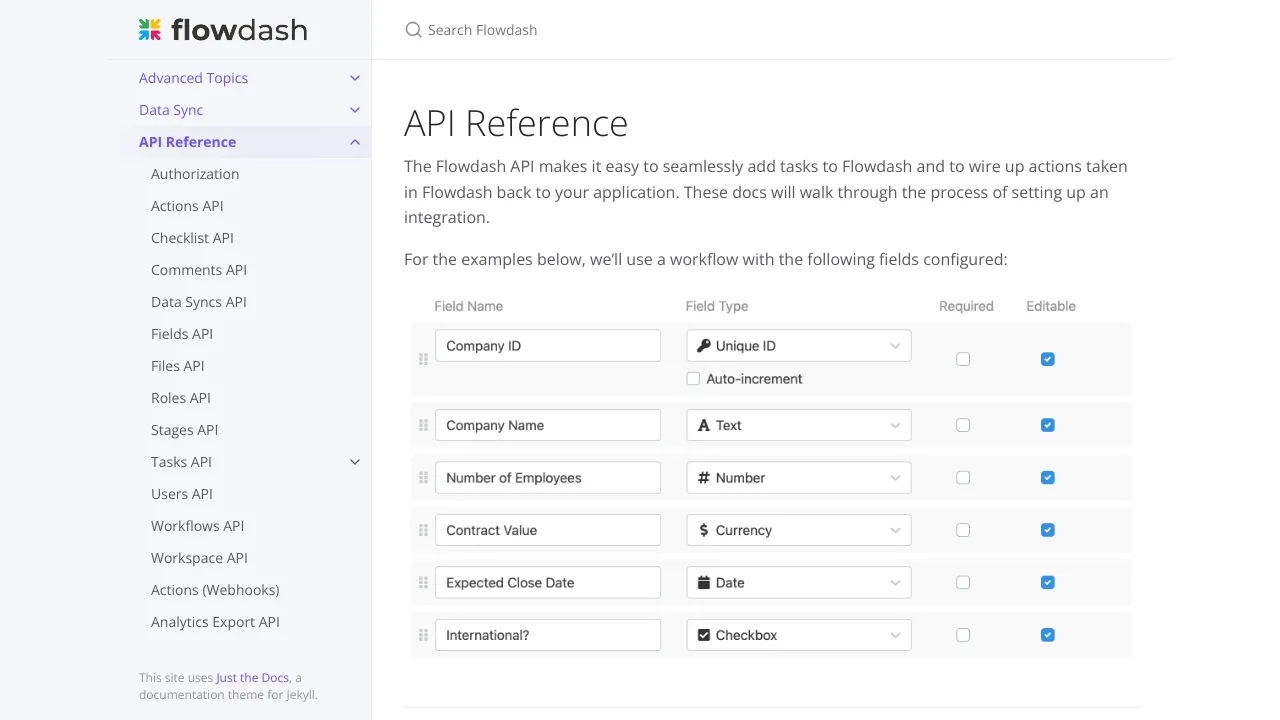Grab the International? row drag handle
The width and height of the screenshot is (1280, 720).
(423, 635)
